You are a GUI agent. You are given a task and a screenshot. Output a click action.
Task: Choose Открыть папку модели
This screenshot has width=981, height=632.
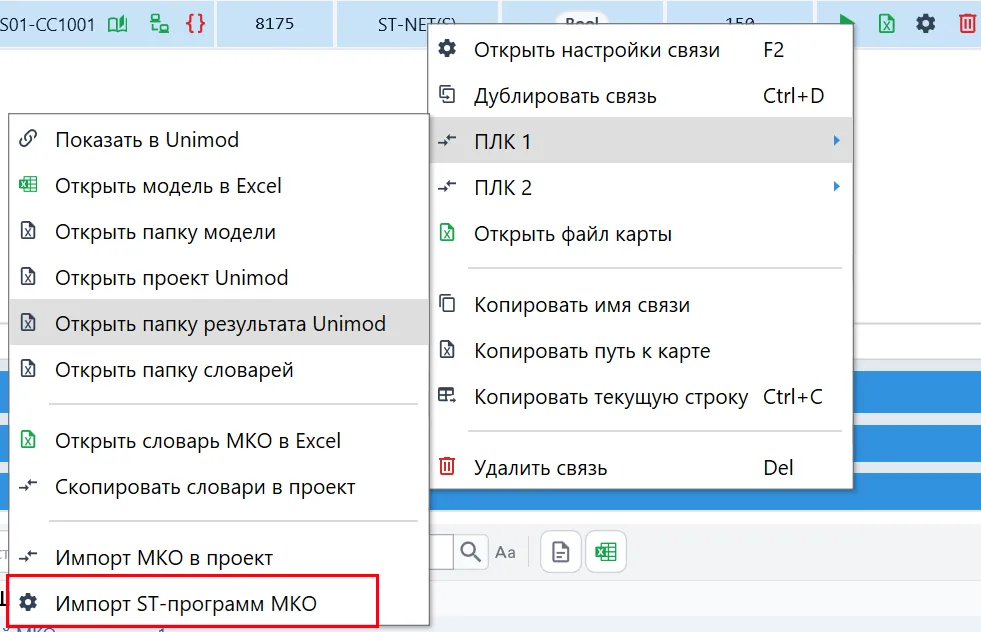[219, 232]
